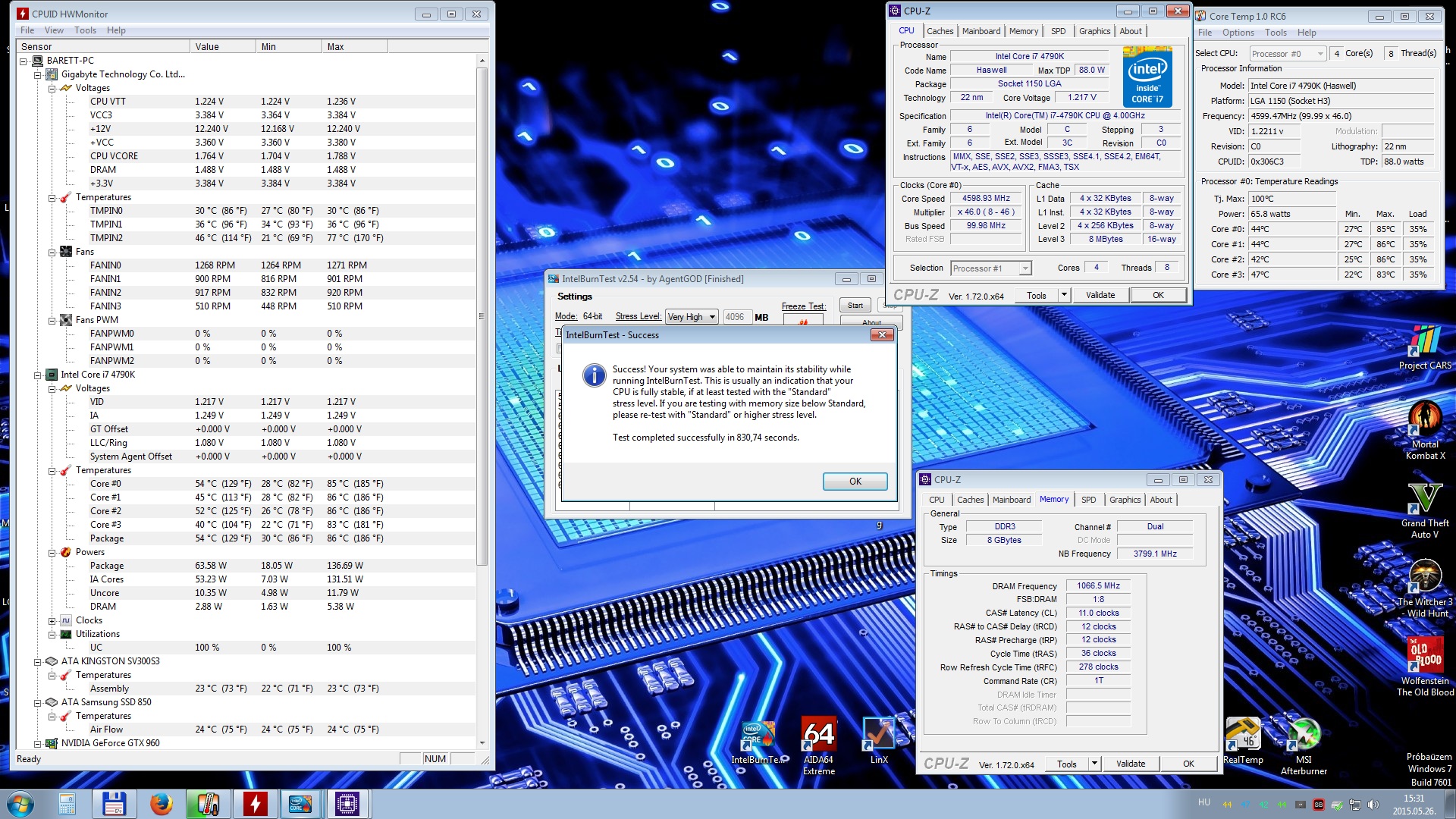The height and width of the screenshot is (819, 1456).
Task: Open Core Temp Options menu
Action: [x=1238, y=33]
